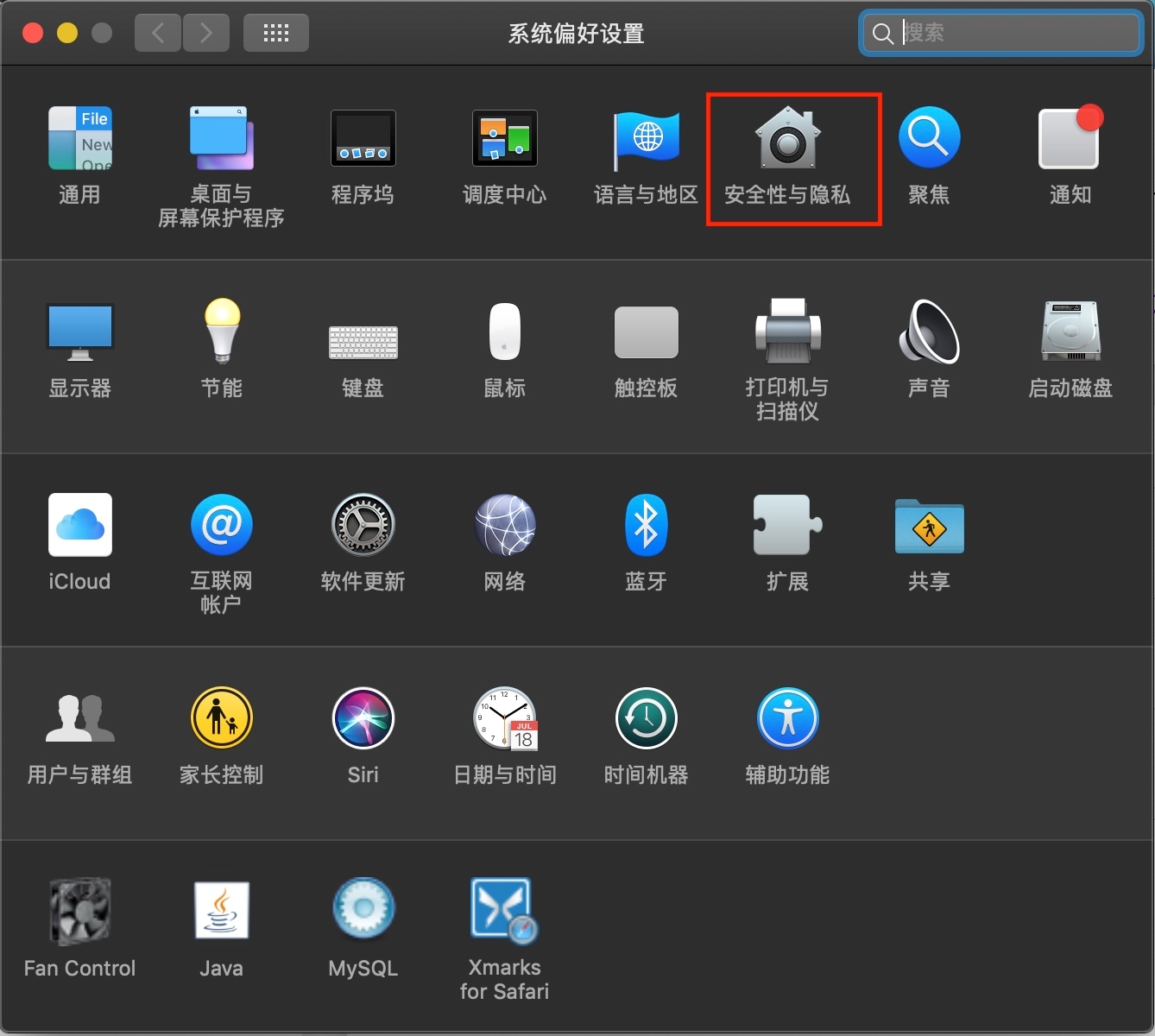
Task: Select the 软件更新 gear icon
Action: pyautogui.click(x=363, y=525)
